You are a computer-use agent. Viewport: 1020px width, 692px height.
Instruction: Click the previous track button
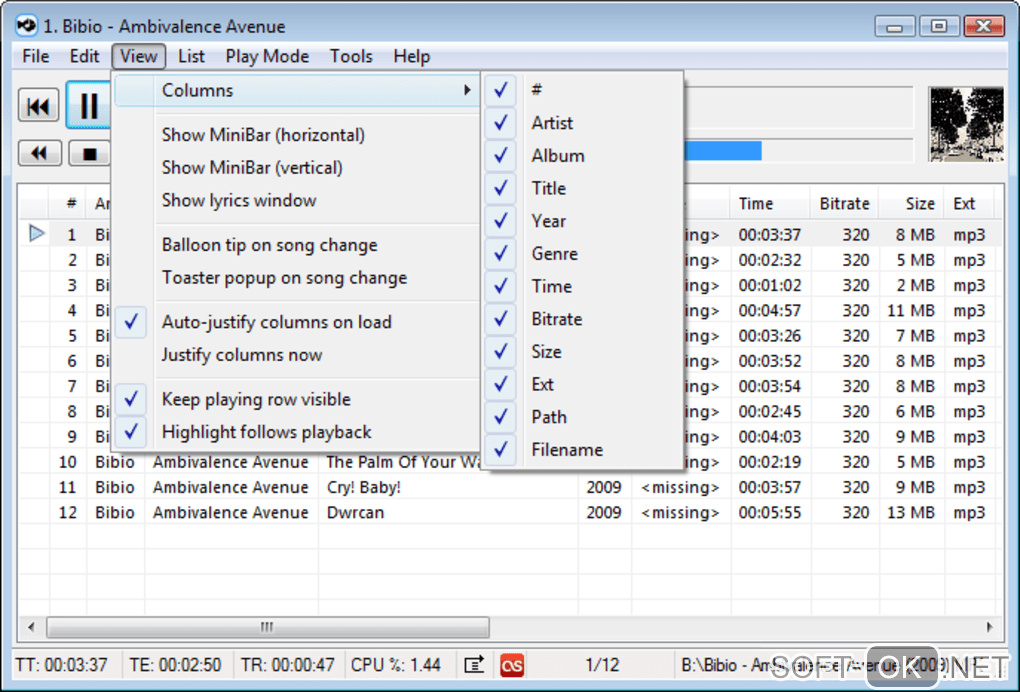[x=38, y=105]
